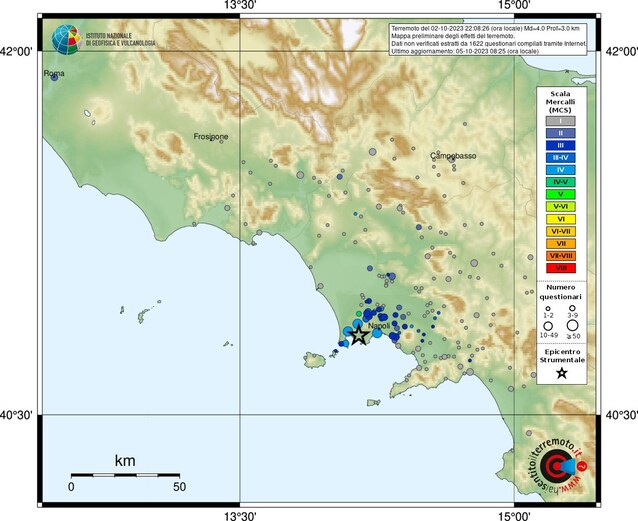Click the Ultimo aggiornamento info line
638x521 pixels.
(465, 51)
